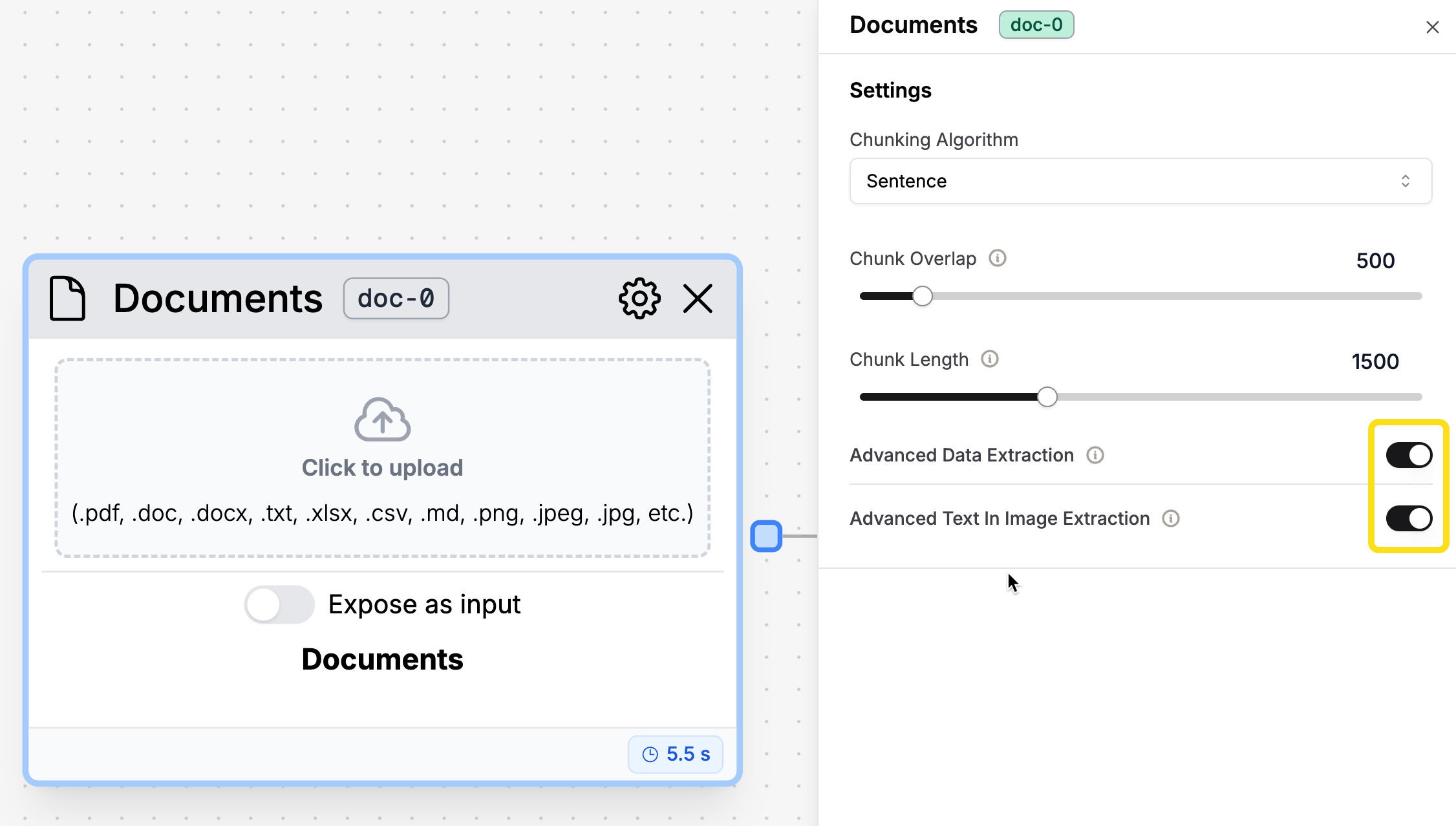Click the upload dropzone area
Image resolution: width=1456 pixels, height=826 pixels.
[x=382, y=458]
